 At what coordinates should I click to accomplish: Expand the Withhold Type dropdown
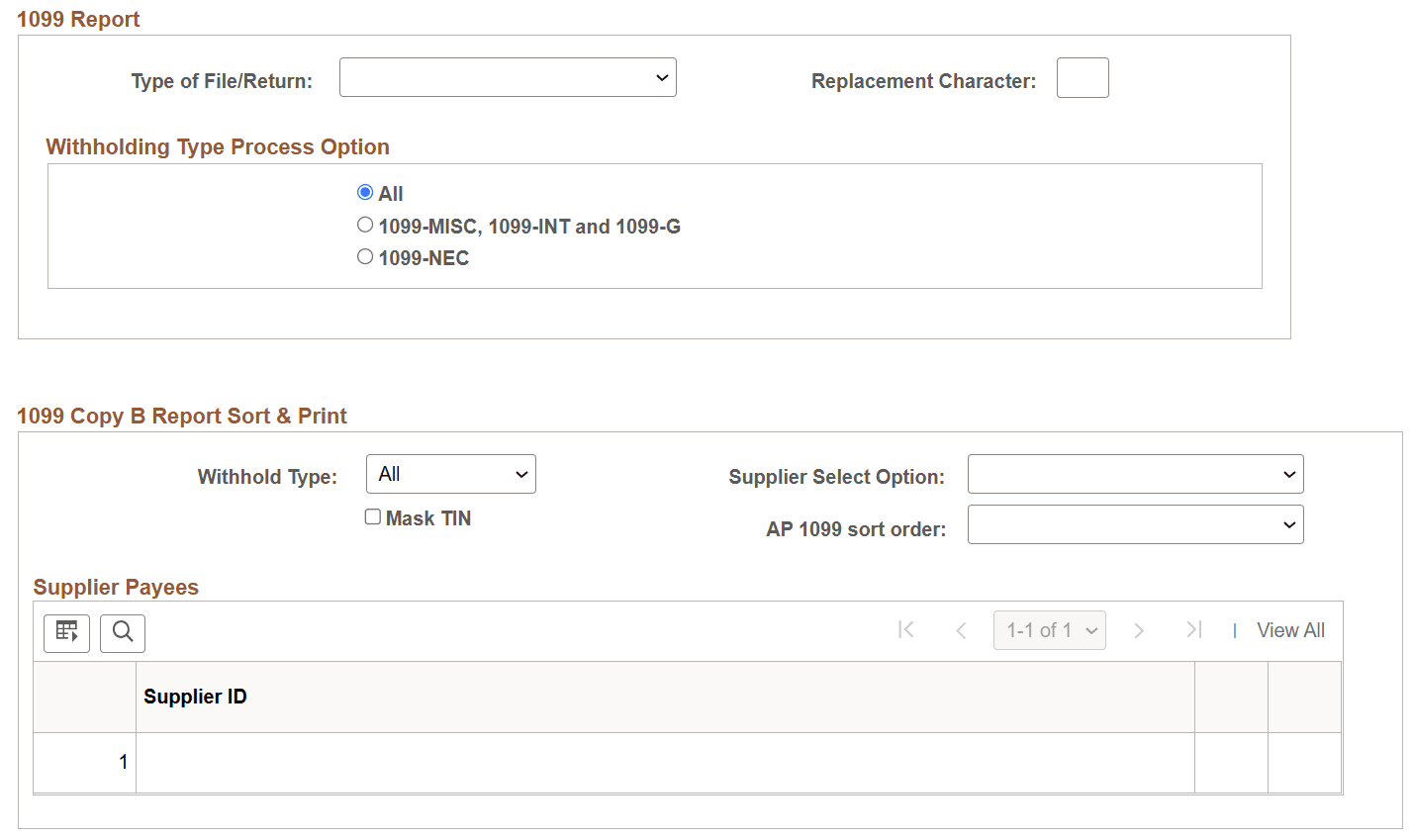tap(451, 475)
